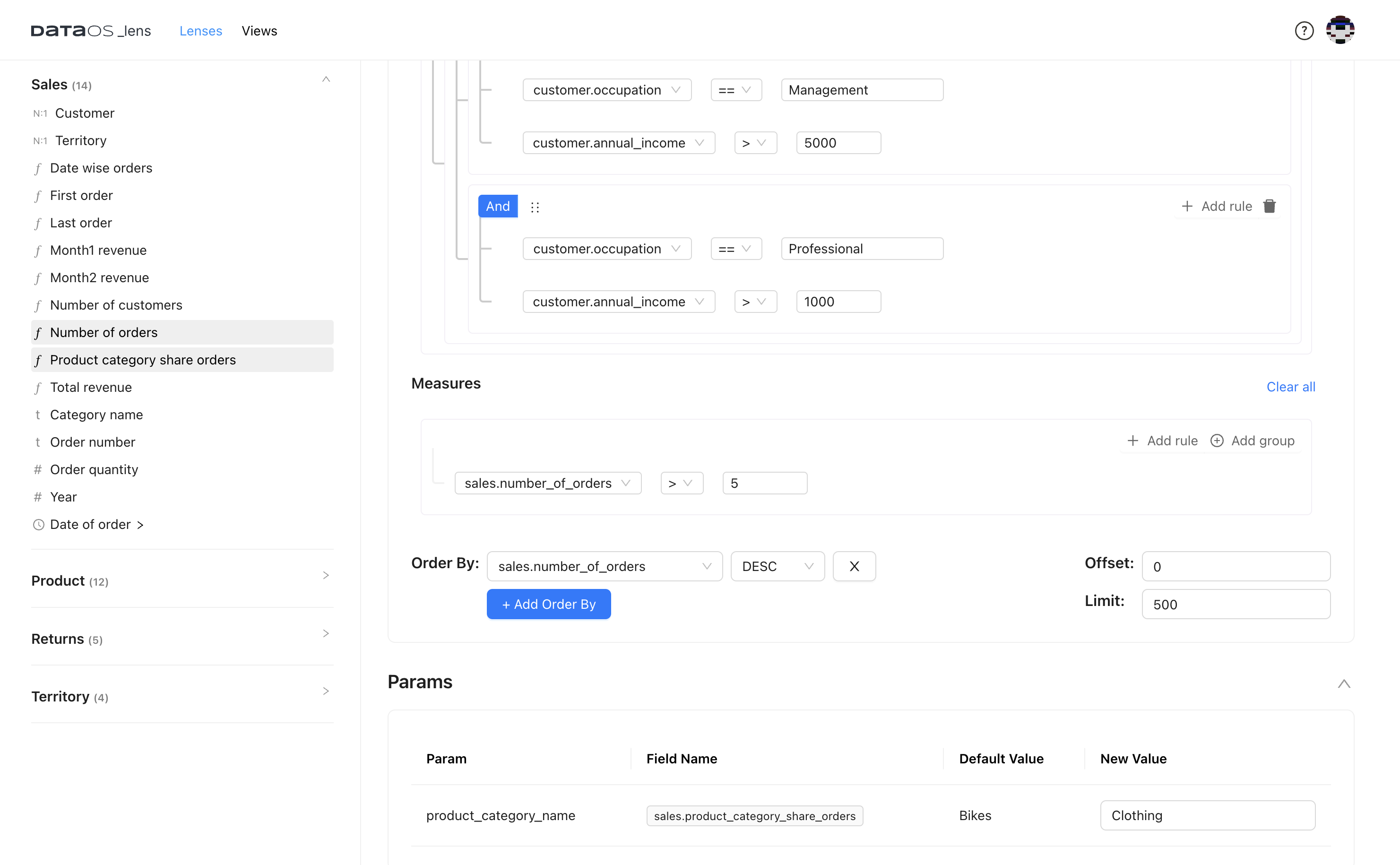The image size is (1400, 865).
Task: Click the clock icon next to Date of order
Action: [38, 525]
